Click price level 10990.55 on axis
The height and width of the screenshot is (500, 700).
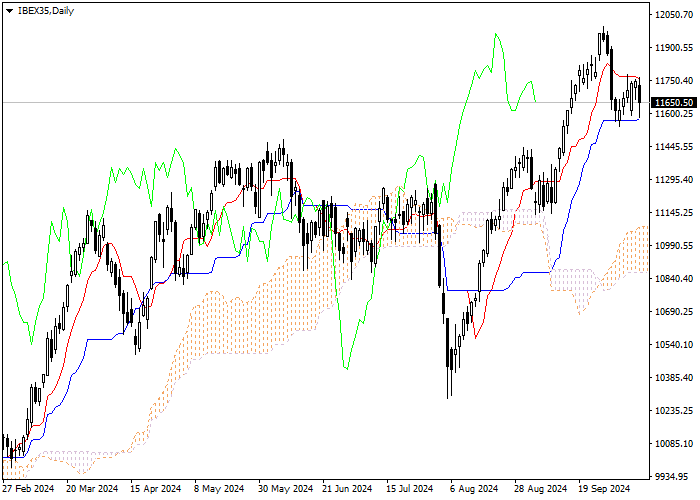tap(674, 246)
